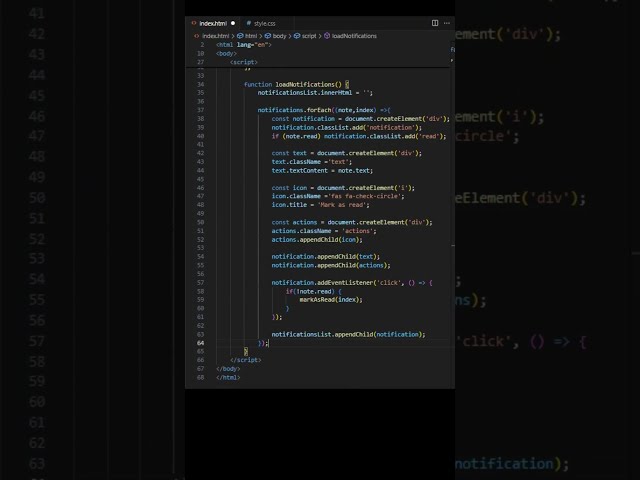
Task: Switch to the index.html editor tab
Action: tap(213, 23)
